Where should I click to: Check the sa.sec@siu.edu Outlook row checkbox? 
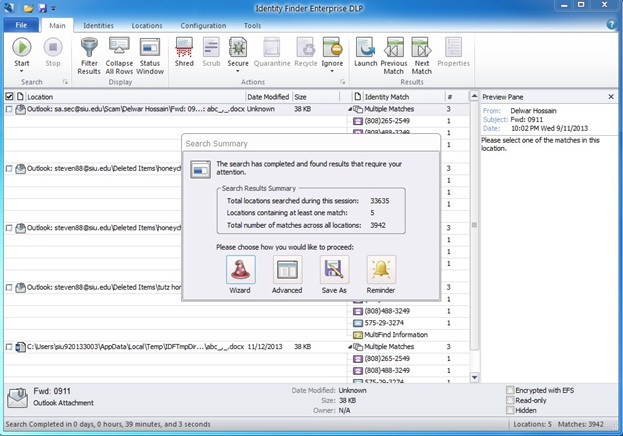[9, 109]
